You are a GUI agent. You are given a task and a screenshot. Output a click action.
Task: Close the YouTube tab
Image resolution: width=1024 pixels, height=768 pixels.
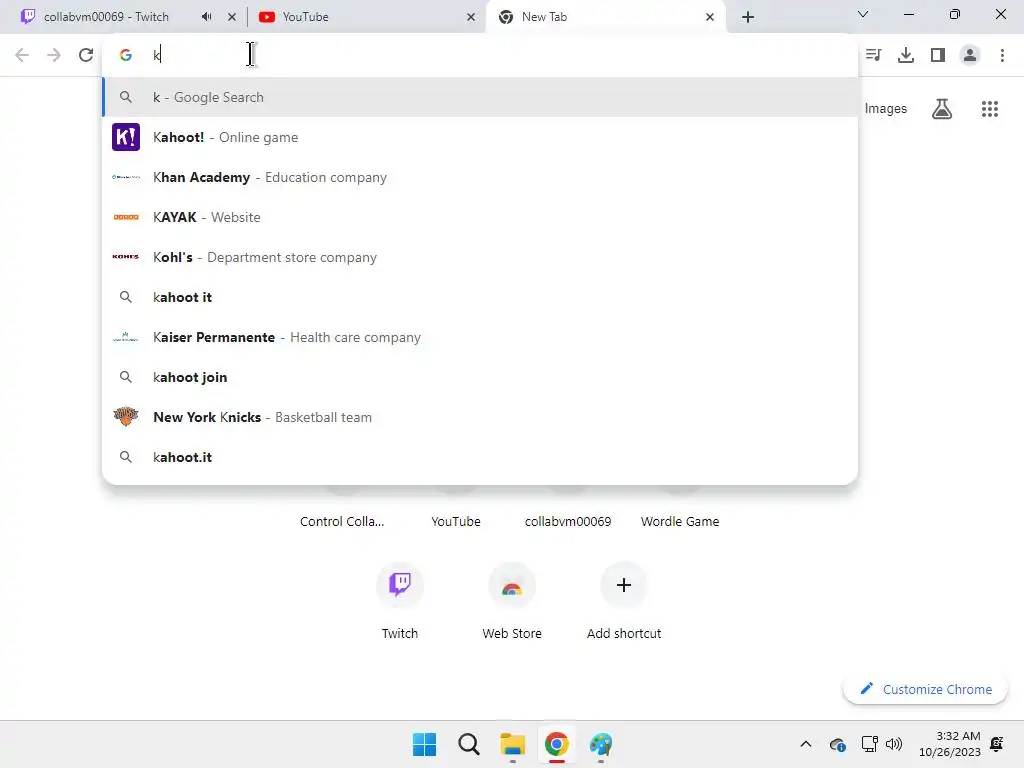pos(471,17)
